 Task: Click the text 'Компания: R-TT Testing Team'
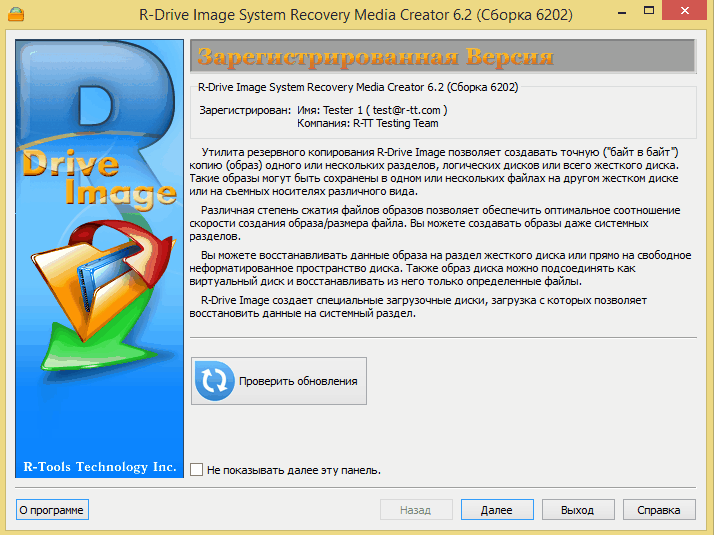click(367, 123)
